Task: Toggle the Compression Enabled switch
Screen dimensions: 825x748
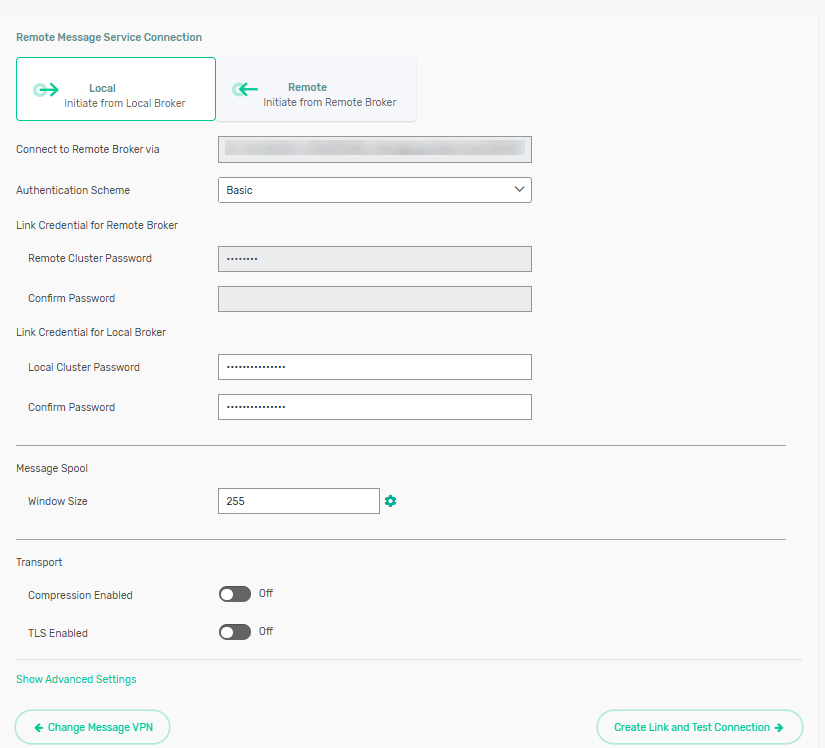Action: click(x=235, y=594)
